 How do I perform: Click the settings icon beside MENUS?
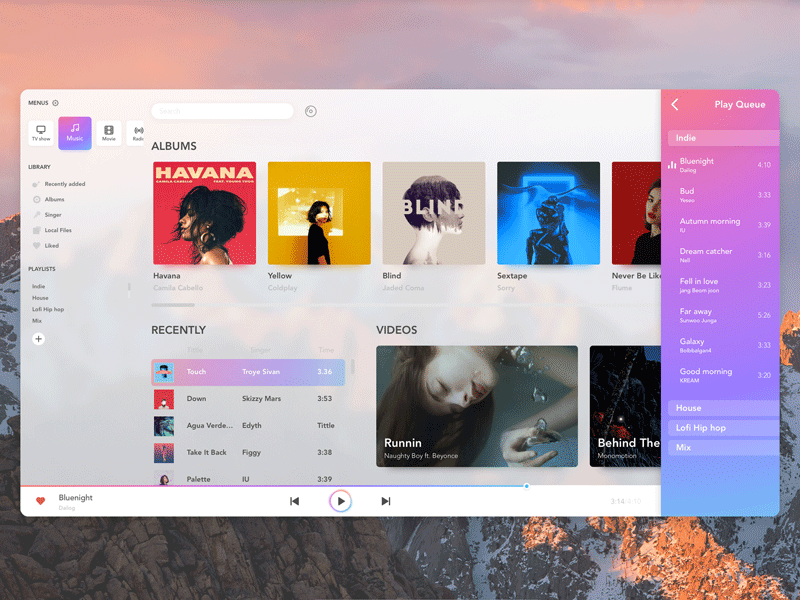pyautogui.click(x=55, y=103)
